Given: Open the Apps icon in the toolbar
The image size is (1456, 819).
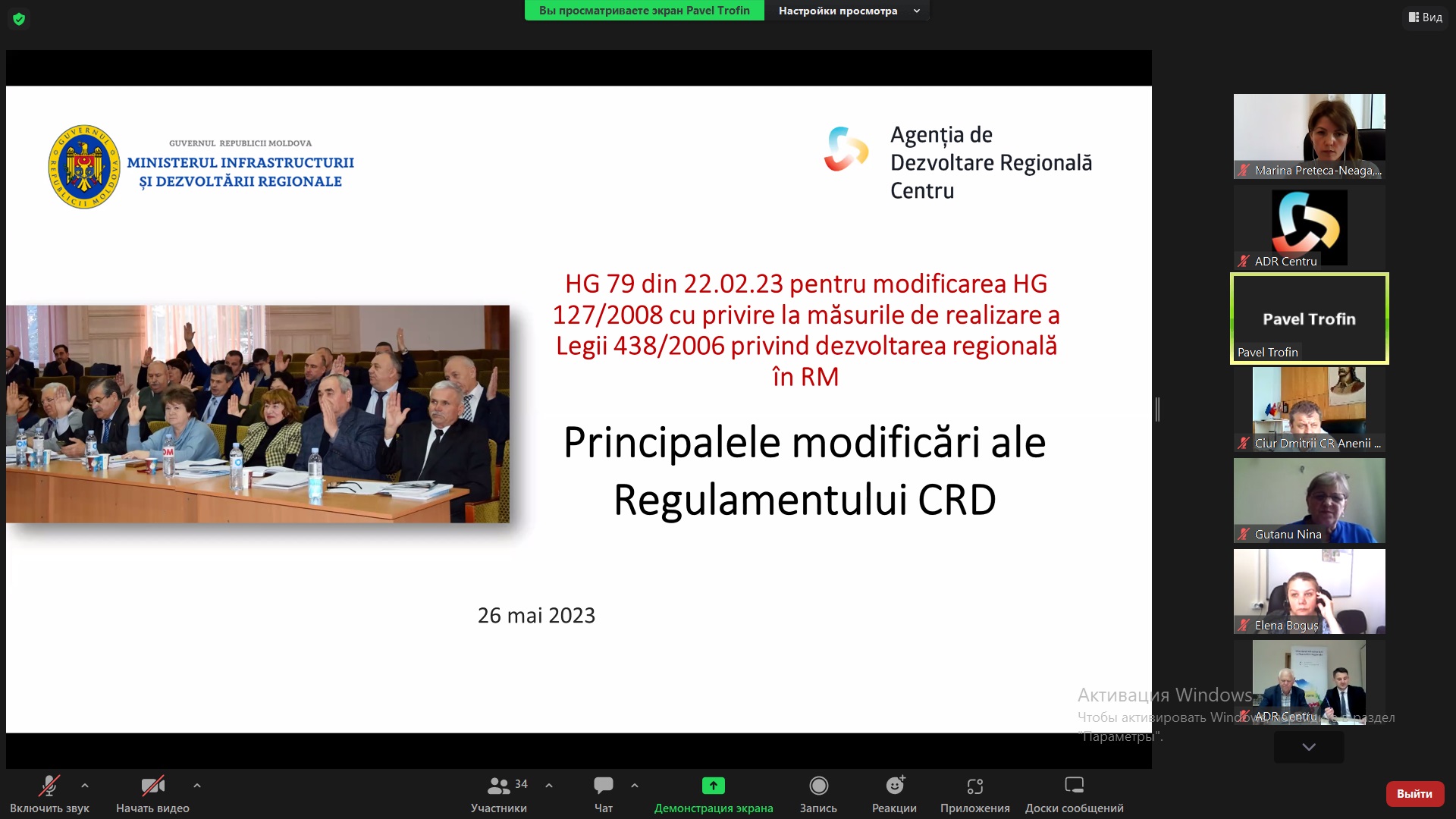Looking at the screenshot, I should [x=975, y=786].
